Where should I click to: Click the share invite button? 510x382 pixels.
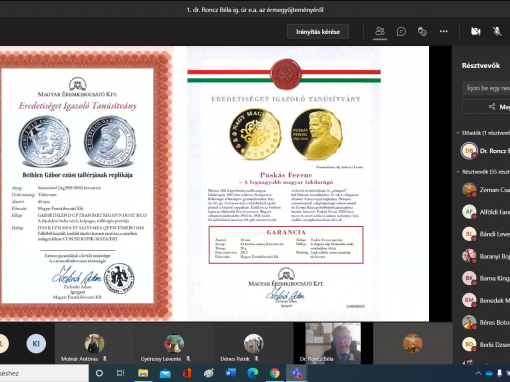[x=486, y=107]
